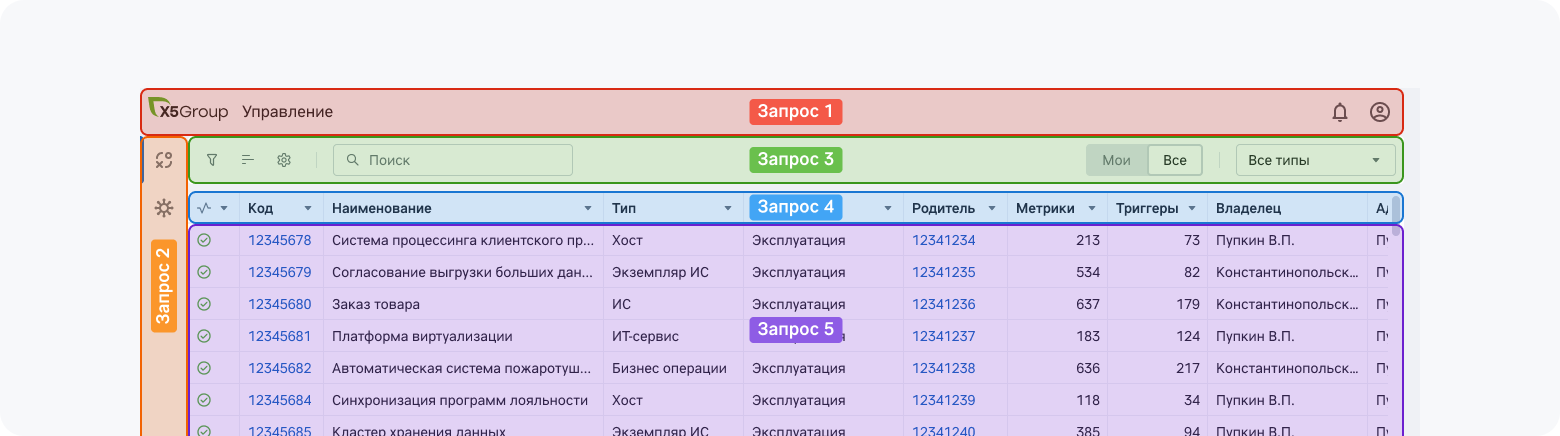Viewport: 1560px width, 436px height.
Task: Click the X5Group logo
Action: coord(188,111)
